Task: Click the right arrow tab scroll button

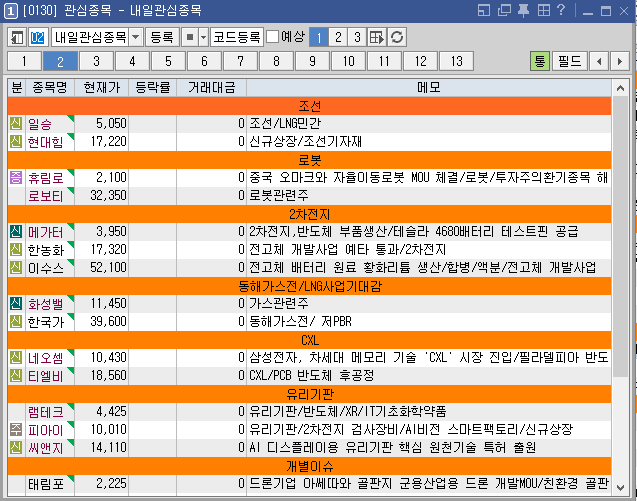Action: coord(620,61)
